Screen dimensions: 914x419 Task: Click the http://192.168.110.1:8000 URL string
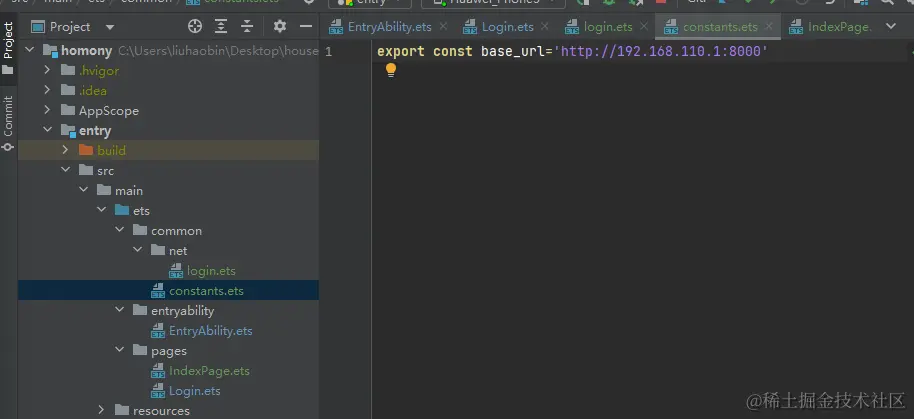pyautogui.click(x=661, y=51)
